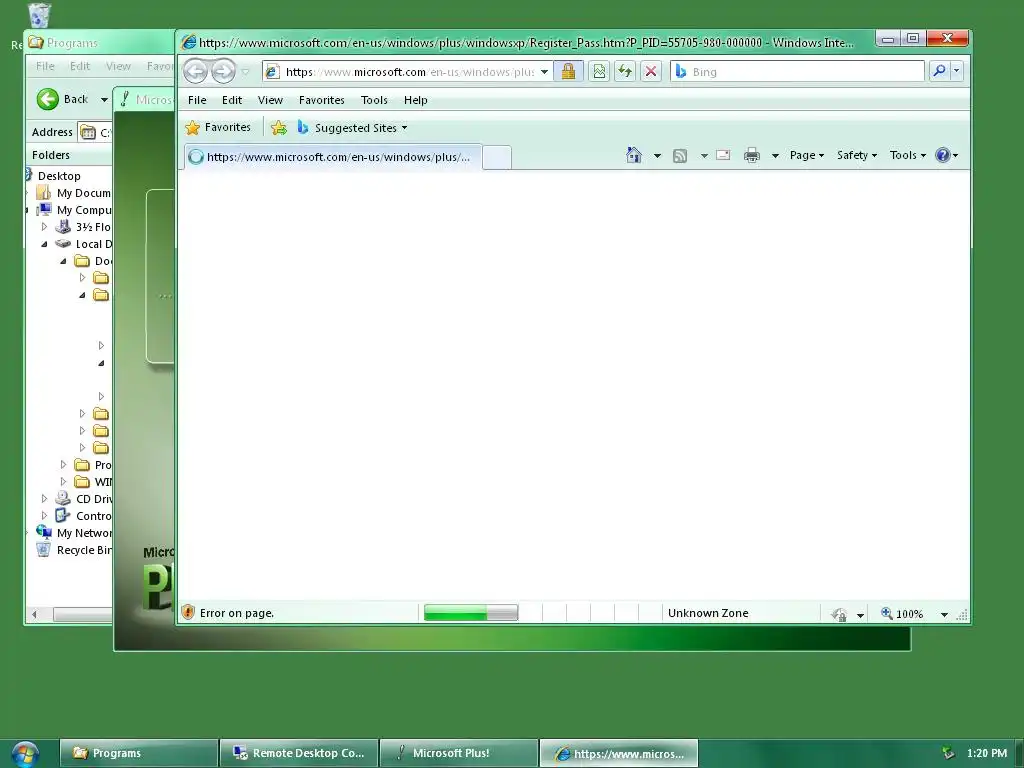This screenshot has width=1024, height=768.
Task: Select My Network Places in Folders tree
Action: [84, 533]
